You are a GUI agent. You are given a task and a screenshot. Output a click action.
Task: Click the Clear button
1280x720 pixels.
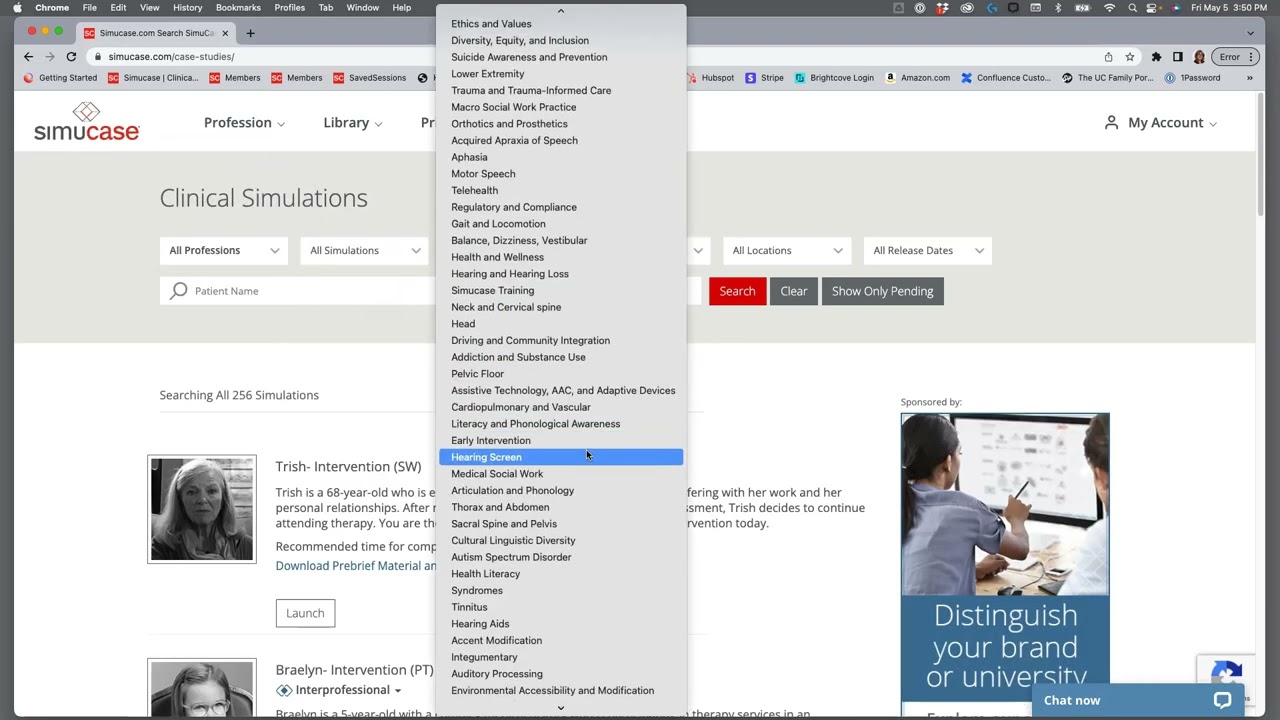pos(794,291)
